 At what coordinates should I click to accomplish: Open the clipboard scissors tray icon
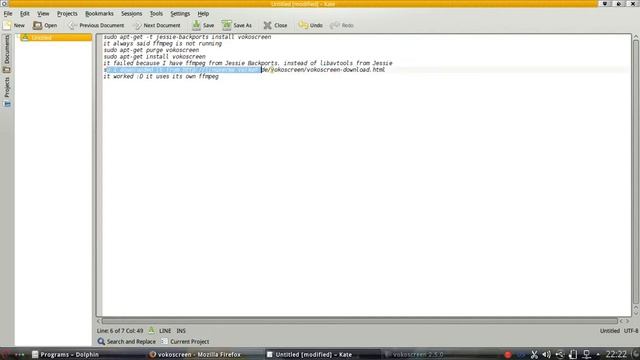pos(534,355)
